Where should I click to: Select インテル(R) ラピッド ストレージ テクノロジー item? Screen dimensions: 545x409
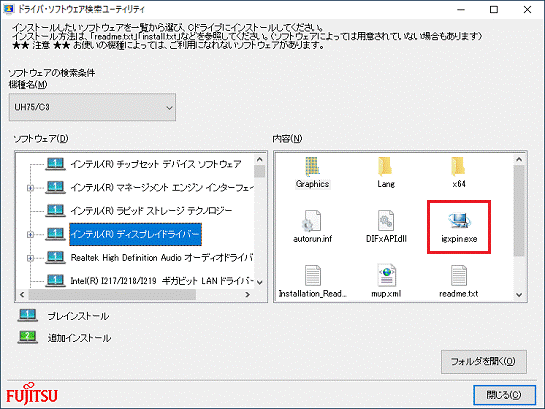(x=151, y=211)
